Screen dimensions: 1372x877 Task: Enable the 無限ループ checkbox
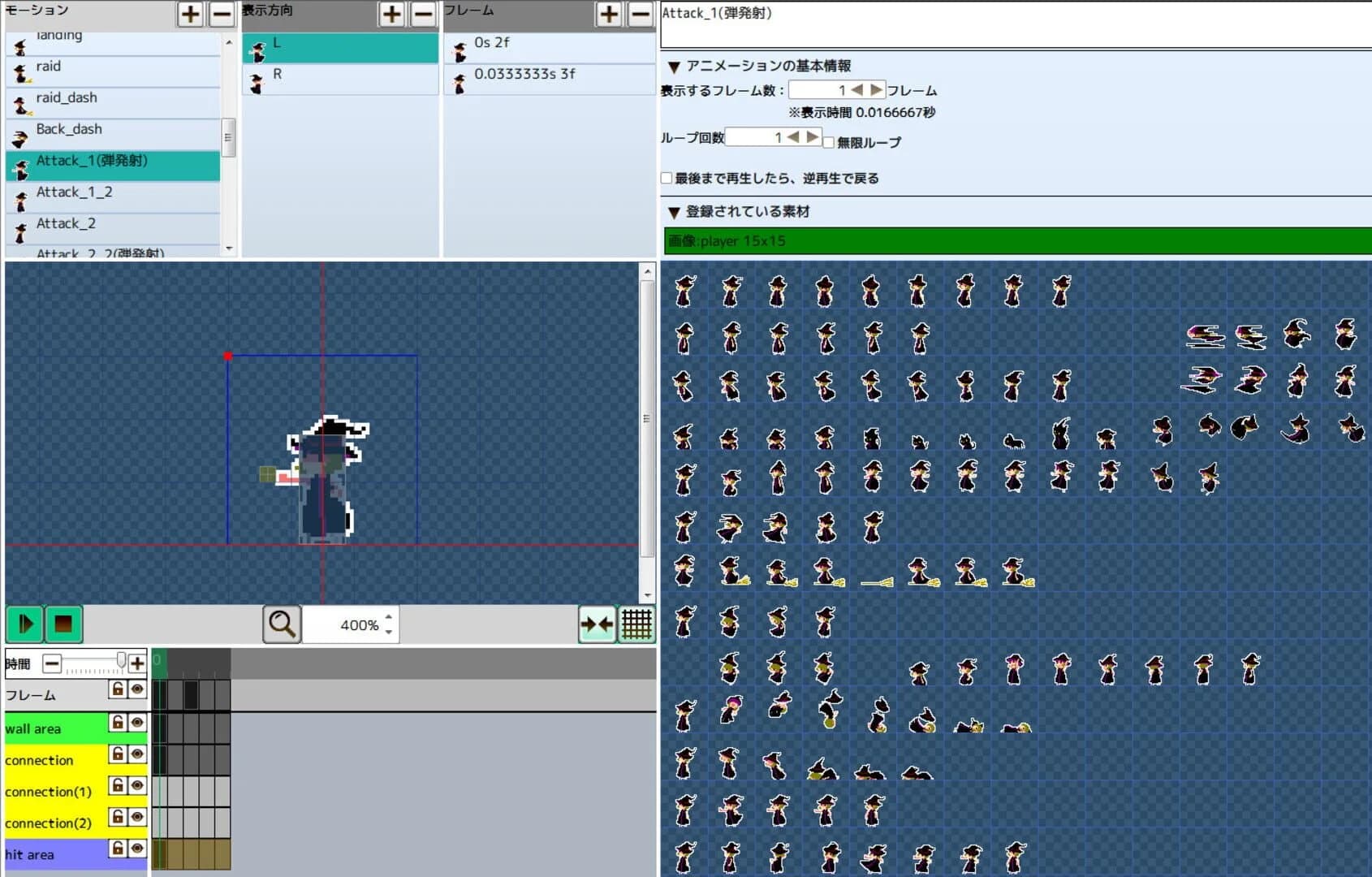coord(829,141)
